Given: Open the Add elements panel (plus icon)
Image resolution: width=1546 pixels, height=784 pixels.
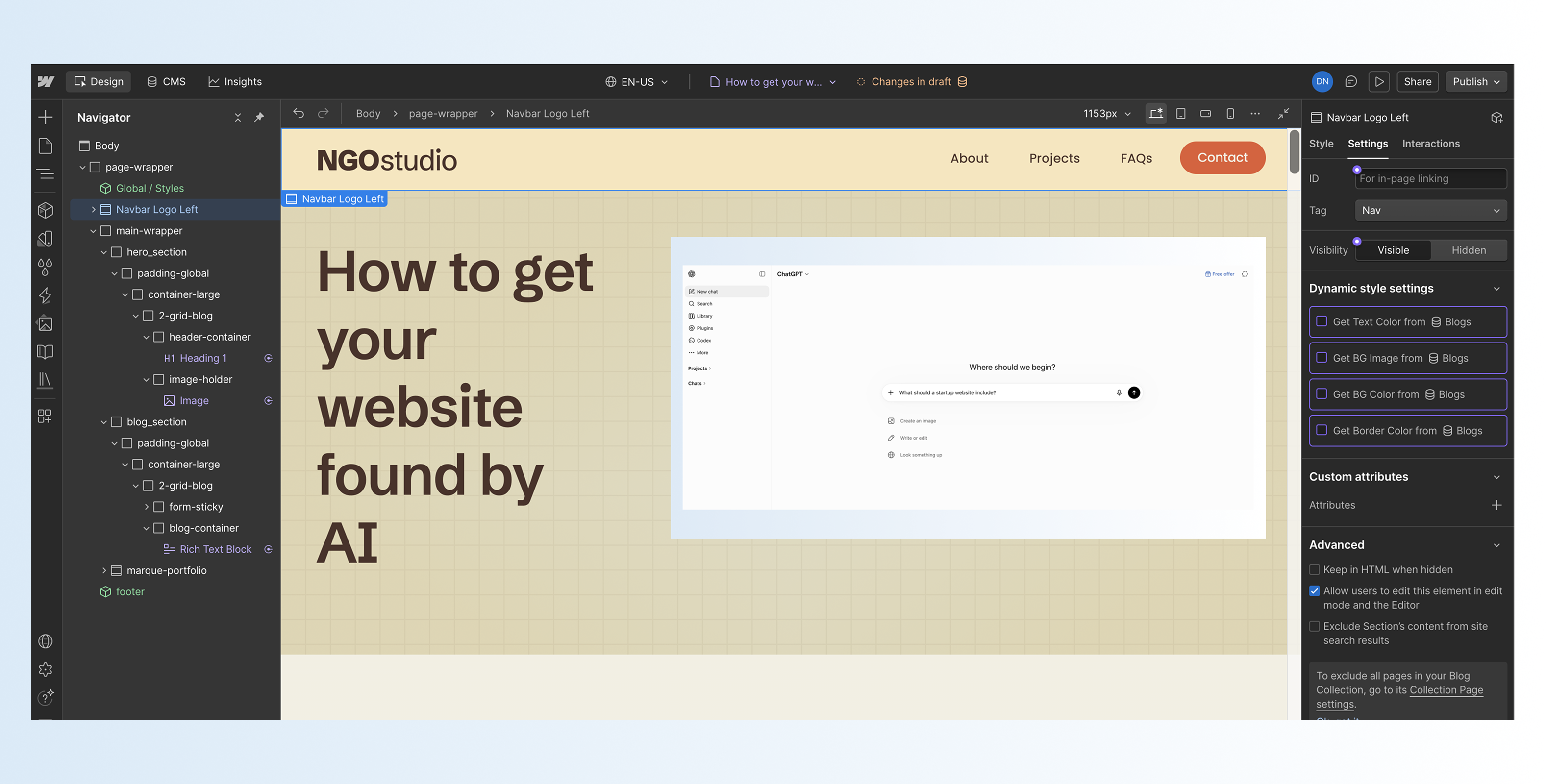Looking at the screenshot, I should click(x=46, y=117).
